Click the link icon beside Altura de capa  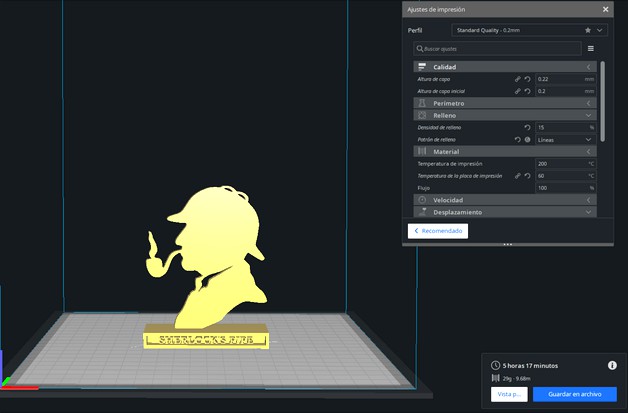click(x=518, y=78)
